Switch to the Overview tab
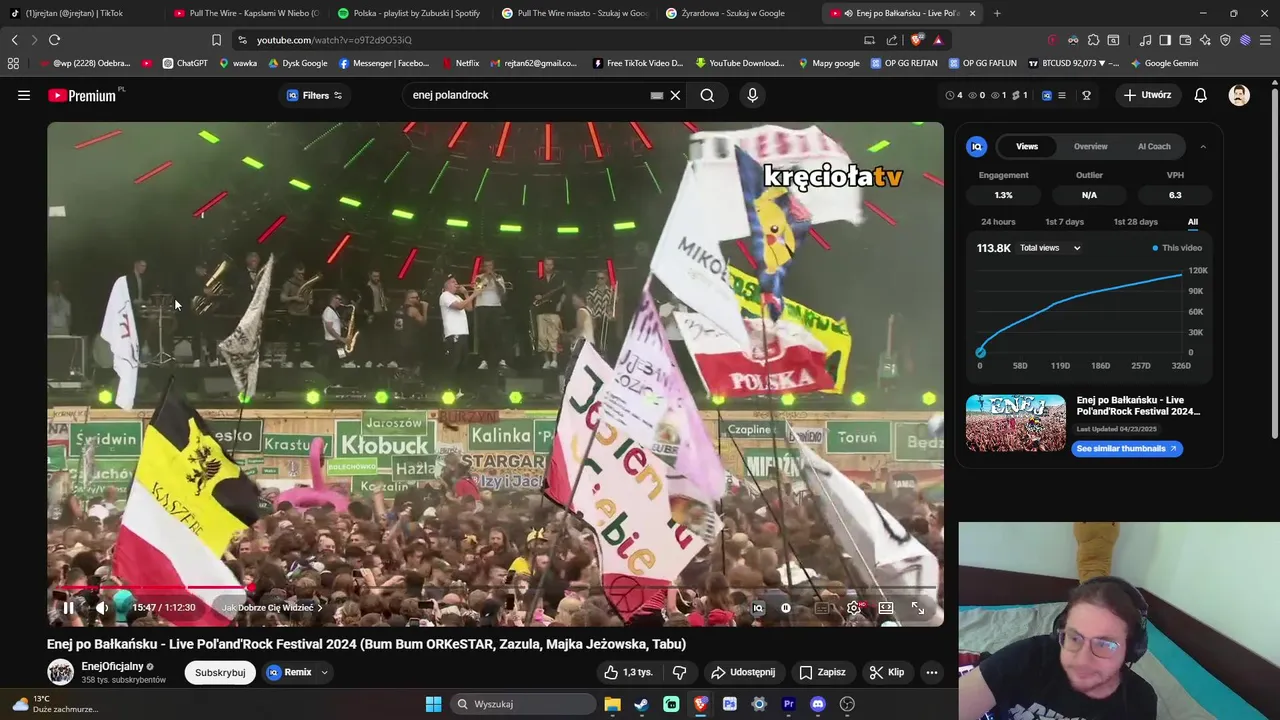Image resolution: width=1280 pixels, height=720 pixels. point(1090,146)
